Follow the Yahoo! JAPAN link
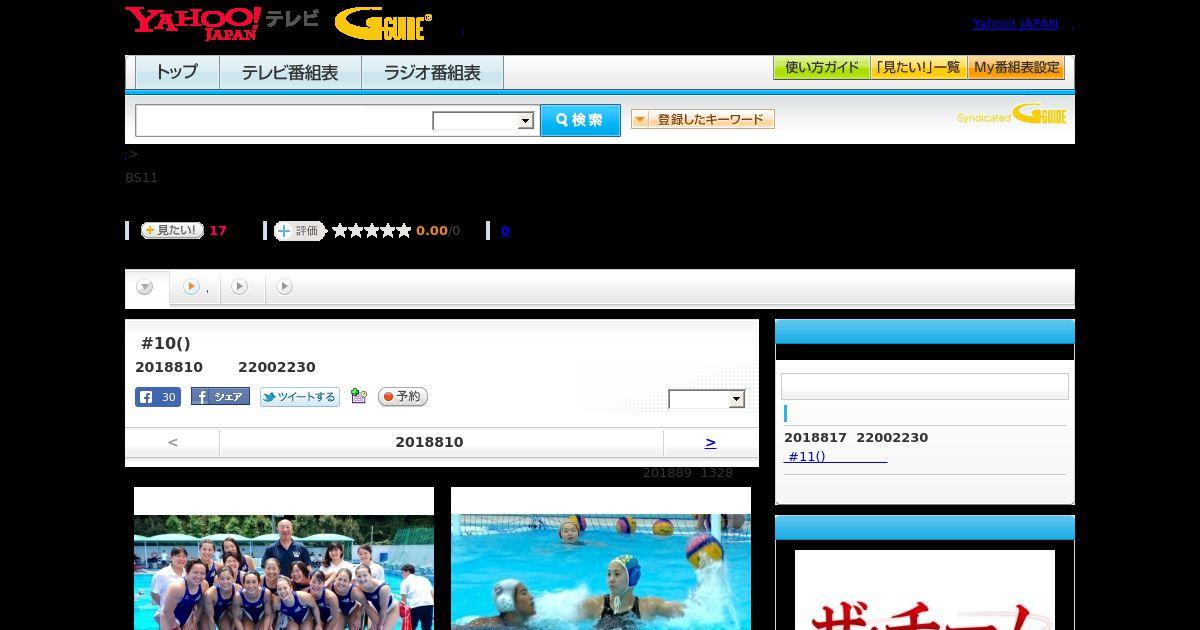This screenshot has height=630, width=1200. 1015,24
